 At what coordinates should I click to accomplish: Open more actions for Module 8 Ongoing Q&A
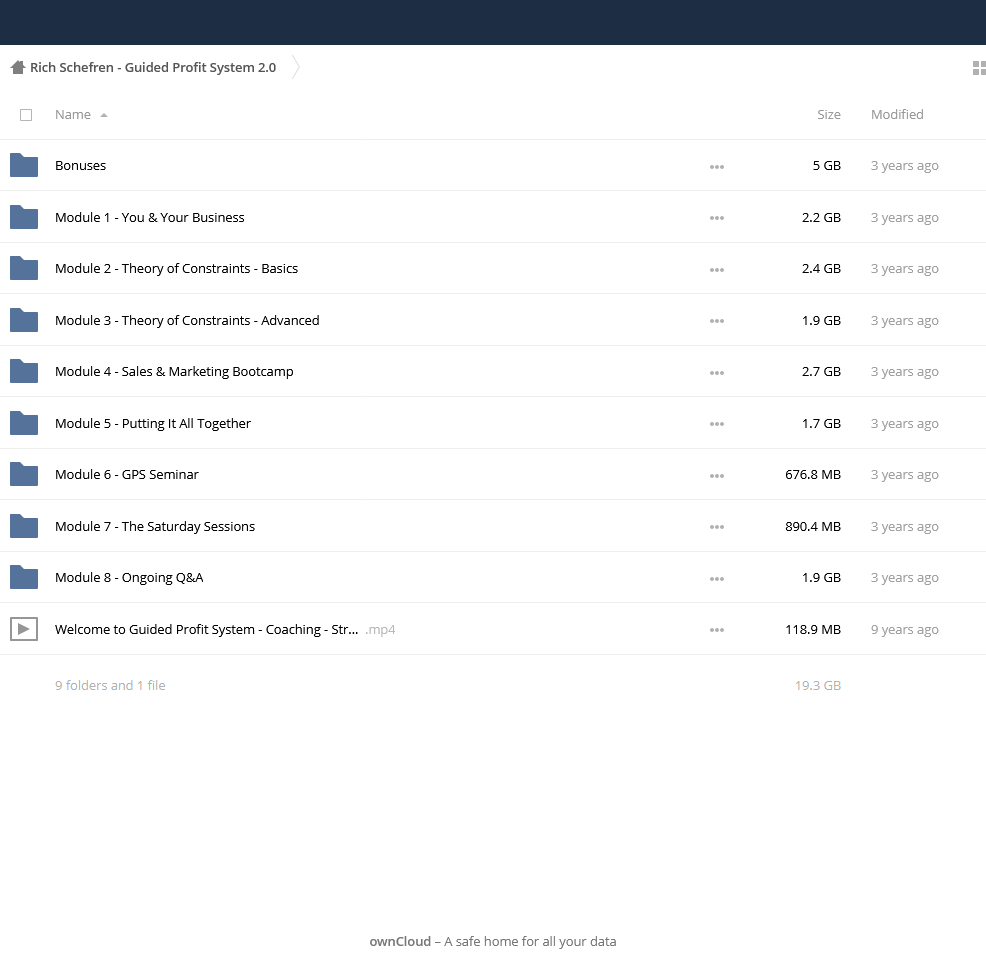click(x=717, y=579)
